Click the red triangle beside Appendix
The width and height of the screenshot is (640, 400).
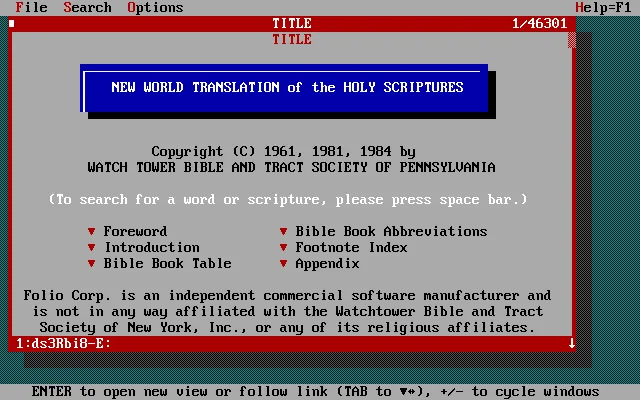click(x=283, y=263)
